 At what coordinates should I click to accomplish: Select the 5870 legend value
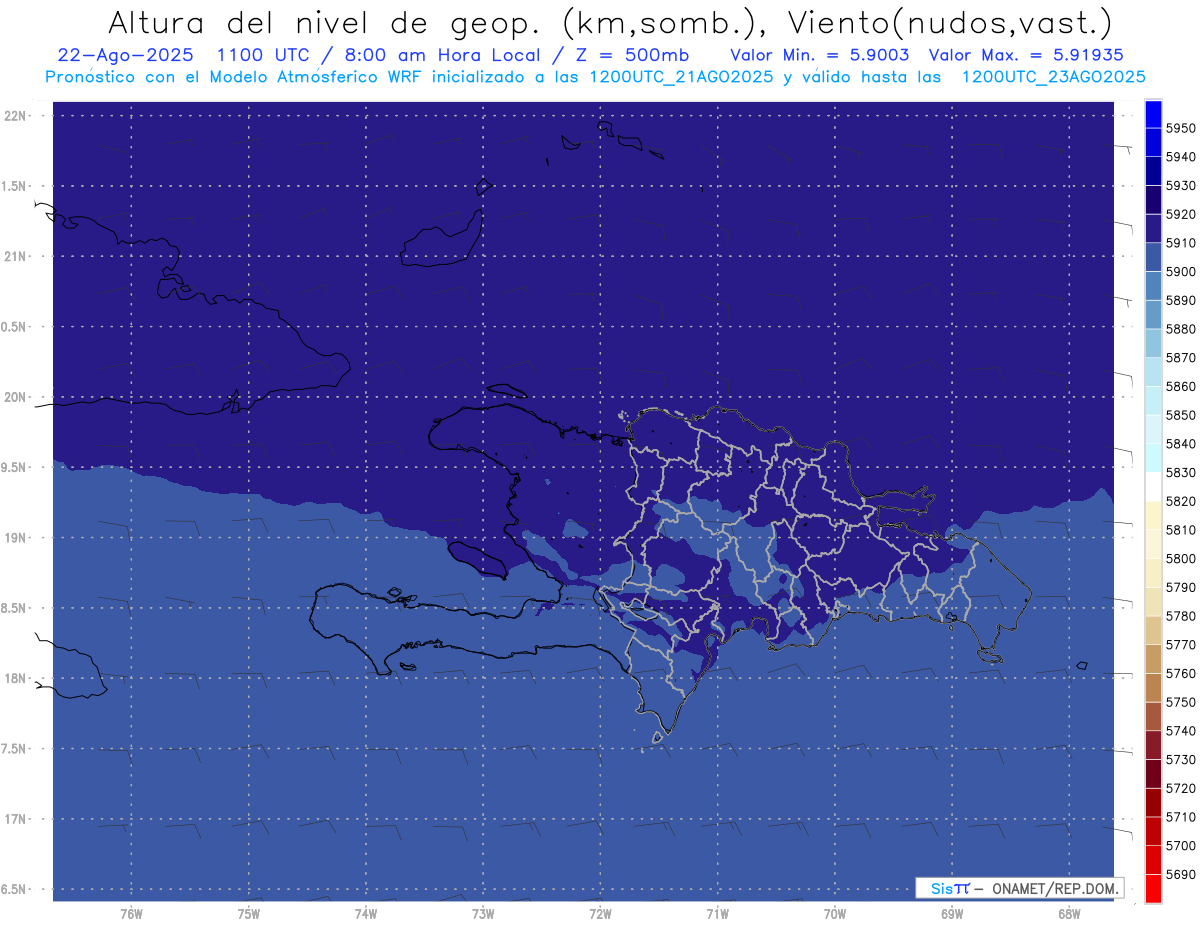click(x=1180, y=358)
